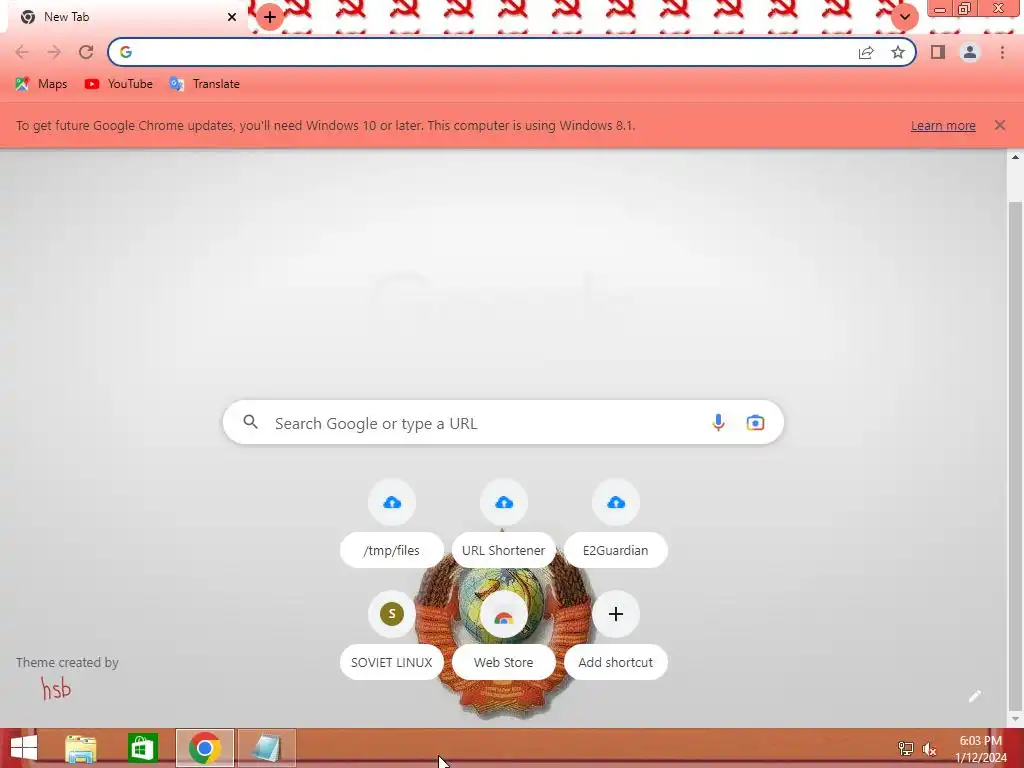
Task: Go forward with the forward arrow
Action: [x=54, y=52]
